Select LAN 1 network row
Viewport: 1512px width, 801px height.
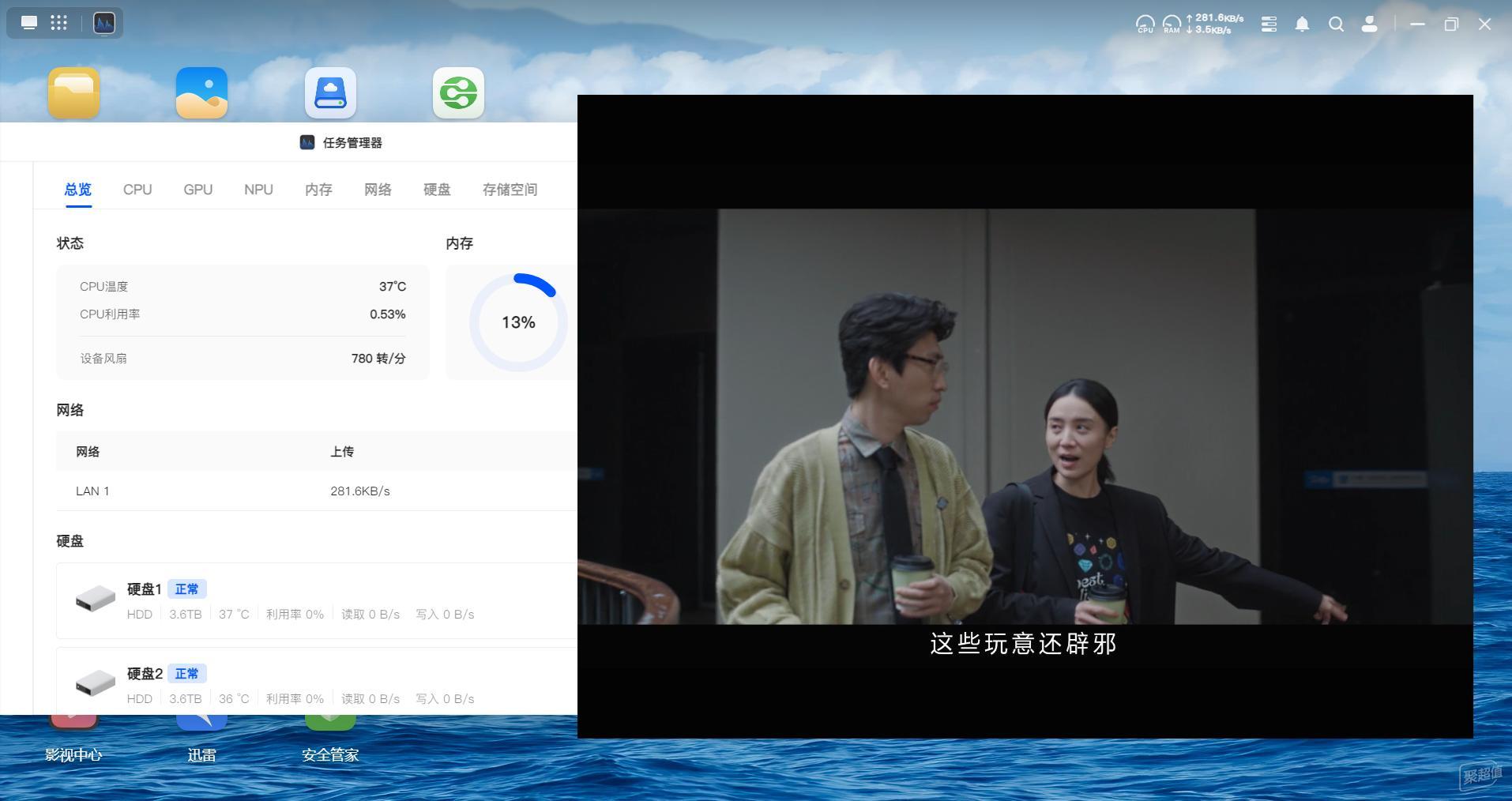316,491
